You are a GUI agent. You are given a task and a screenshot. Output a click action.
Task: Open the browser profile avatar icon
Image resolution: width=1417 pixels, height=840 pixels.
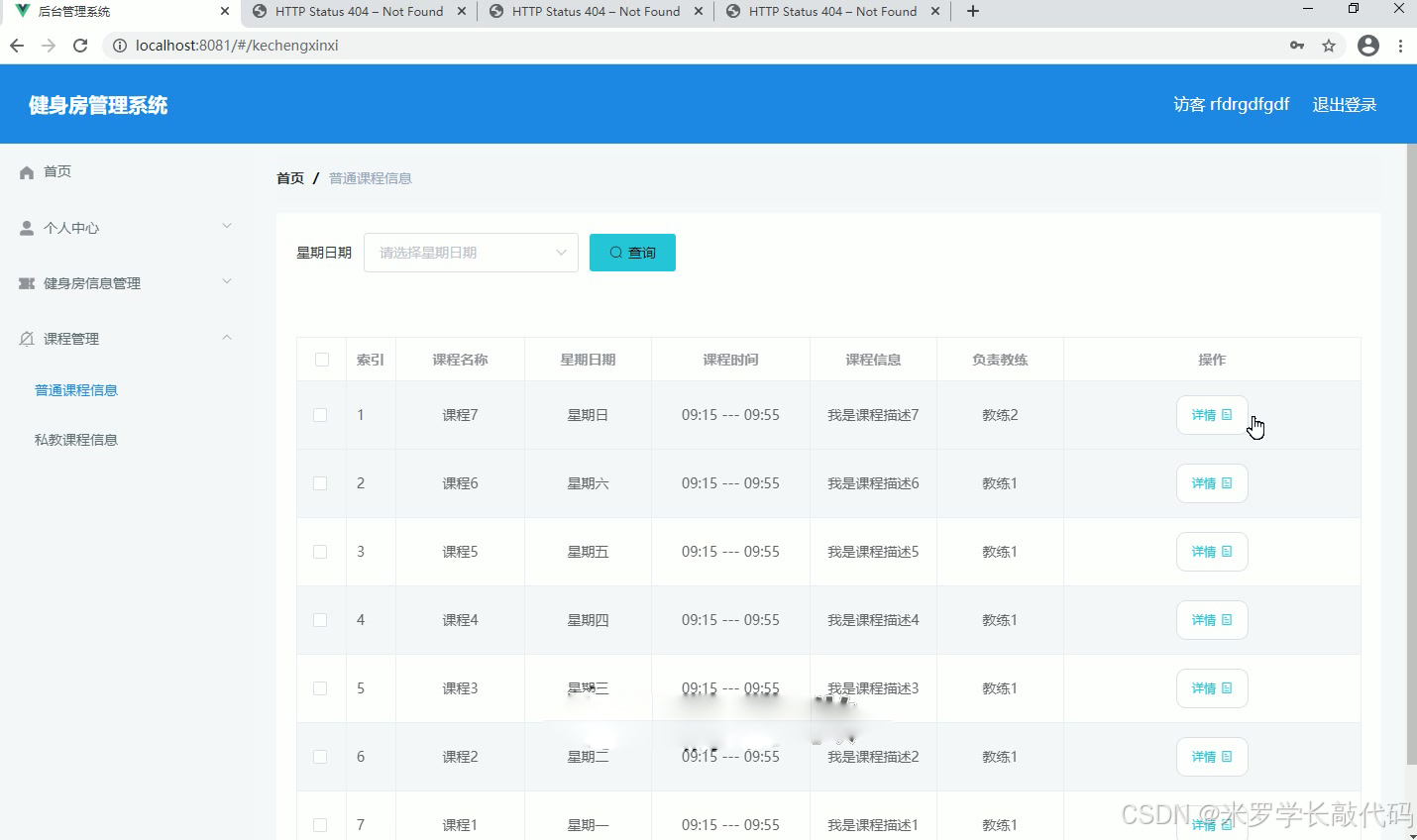coord(1368,45)
